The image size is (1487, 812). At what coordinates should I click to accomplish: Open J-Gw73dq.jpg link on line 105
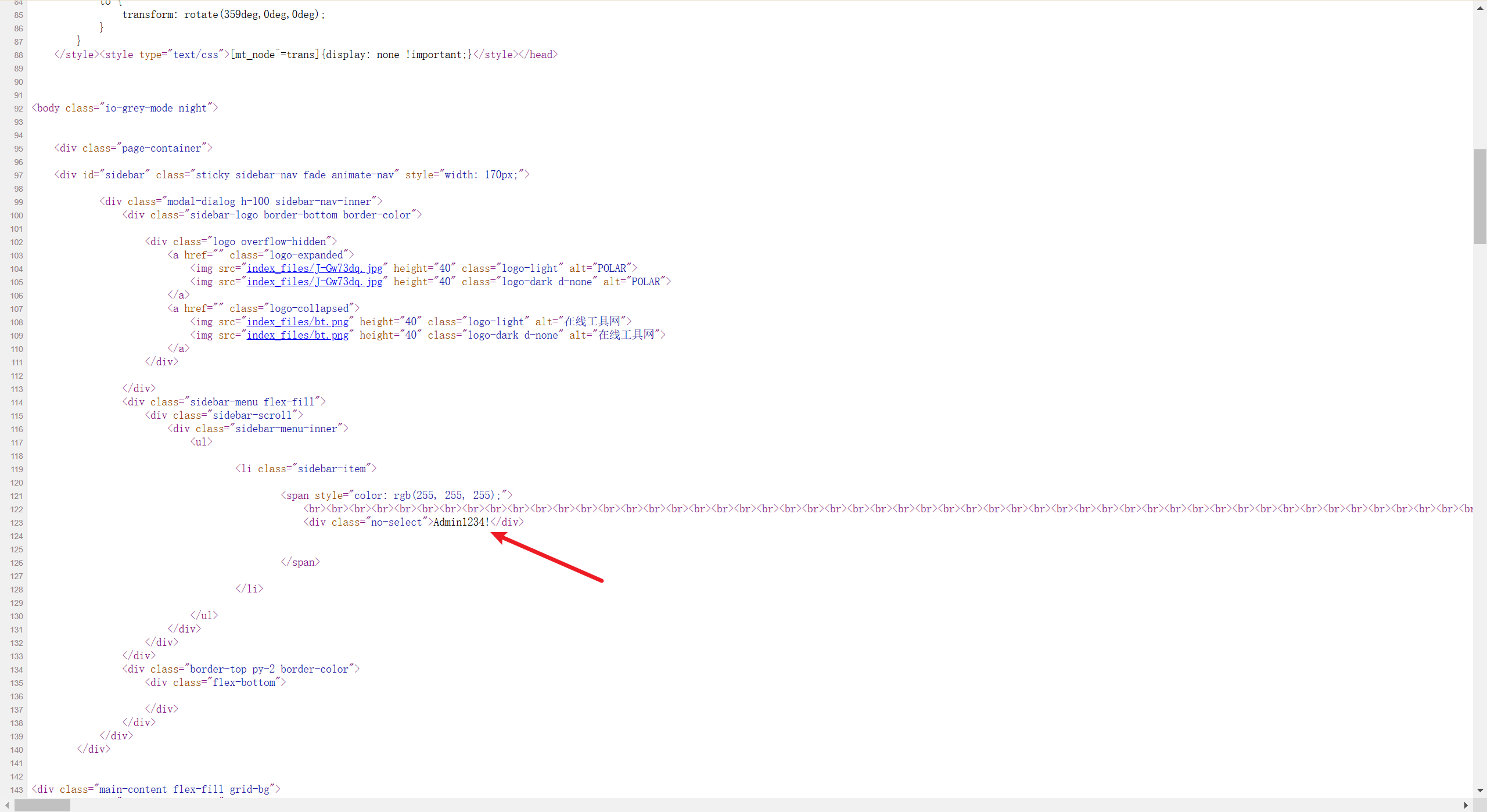(x=314, y=282)
